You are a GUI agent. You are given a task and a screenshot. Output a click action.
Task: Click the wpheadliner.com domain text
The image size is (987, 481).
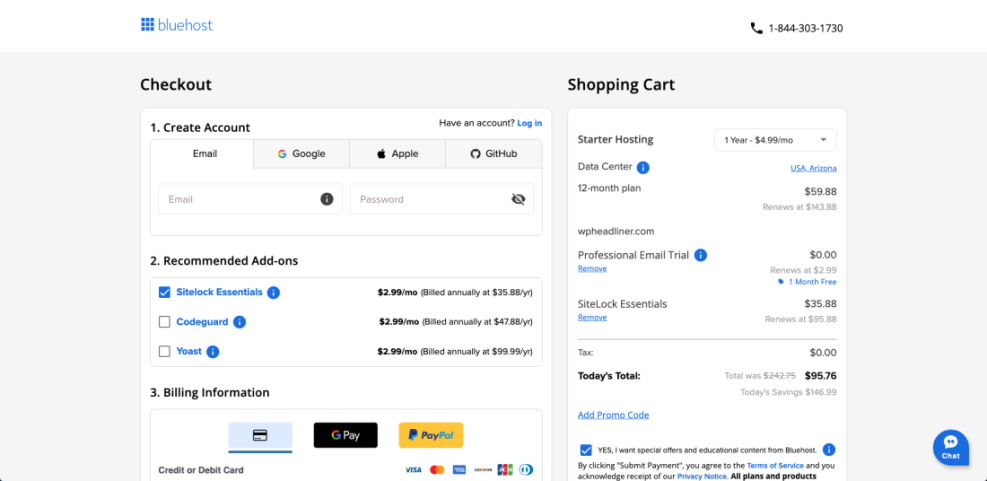pyautogui.click(x=616, y=231)
